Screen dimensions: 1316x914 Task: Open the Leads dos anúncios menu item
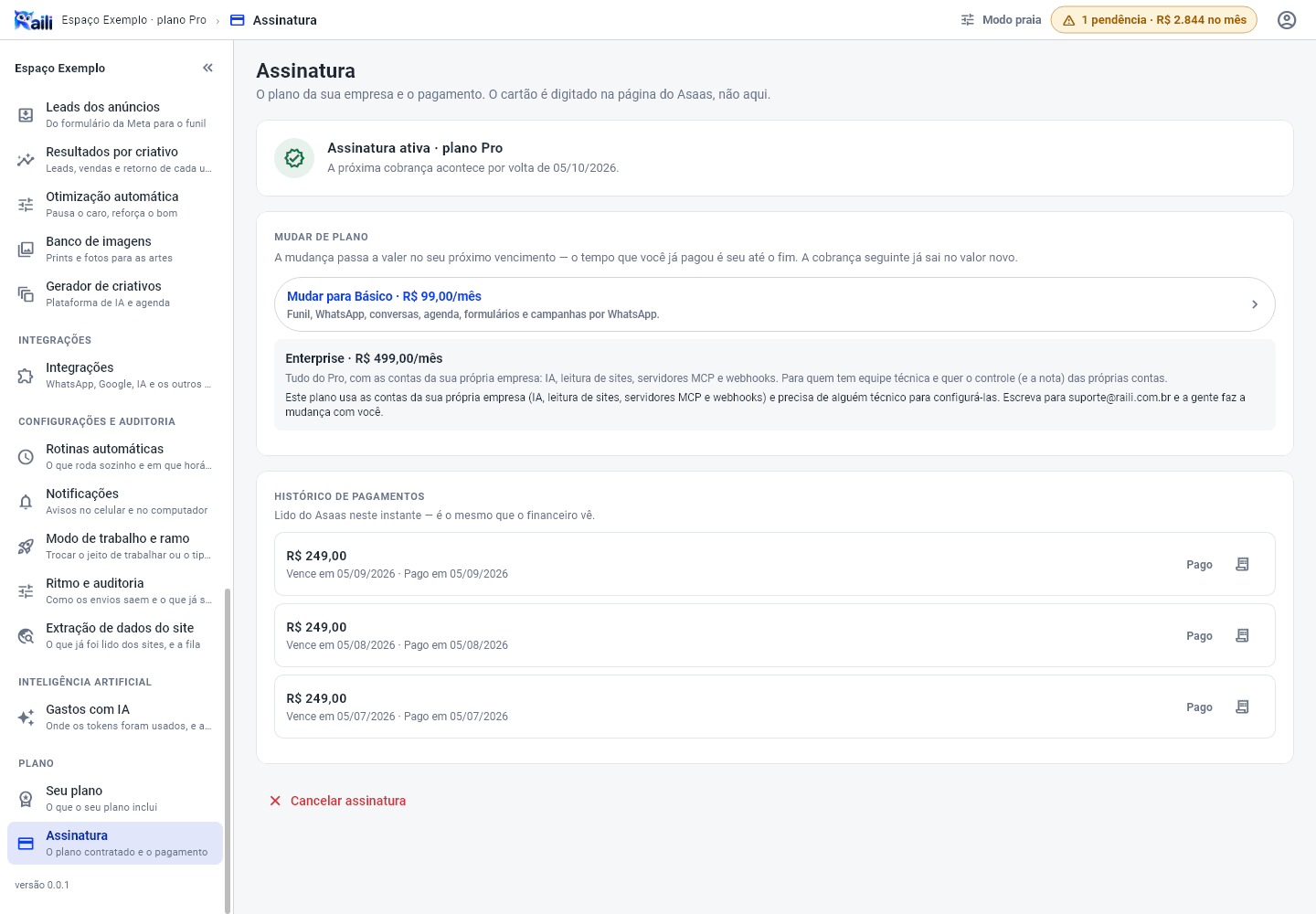(115, 115)
